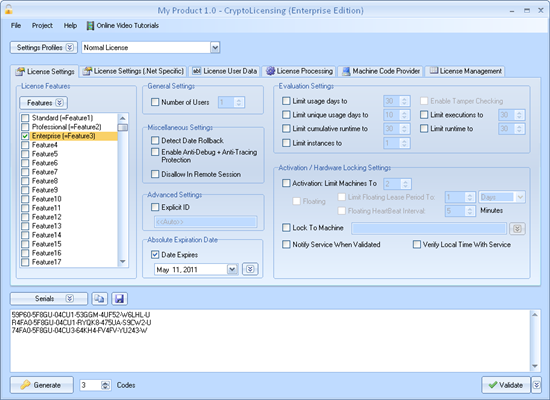Screen dimensions: 550x400
Task: Switch to License Processing tab
Action: 299,71
